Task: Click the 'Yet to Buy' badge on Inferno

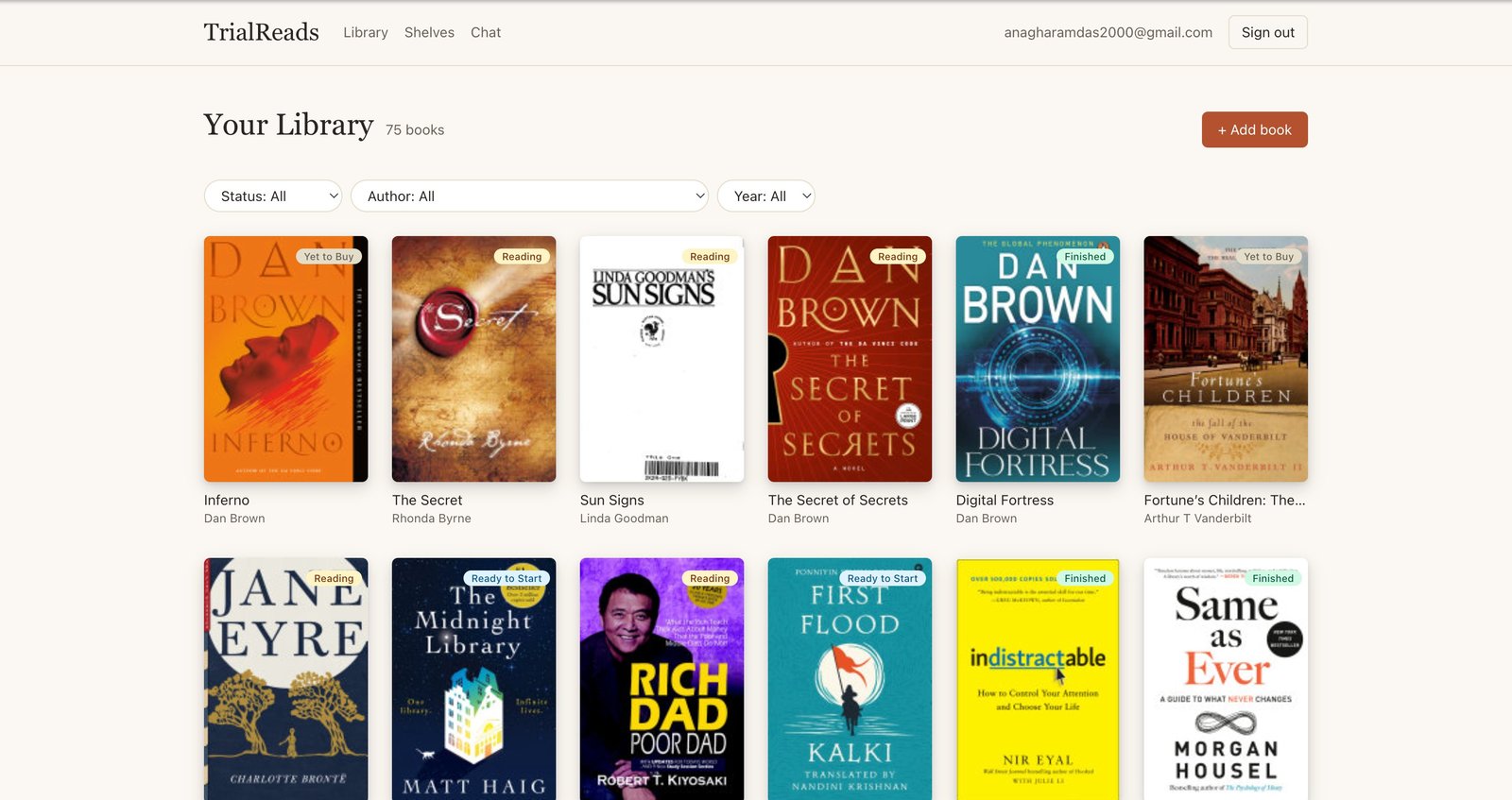Action: (329, 256)
